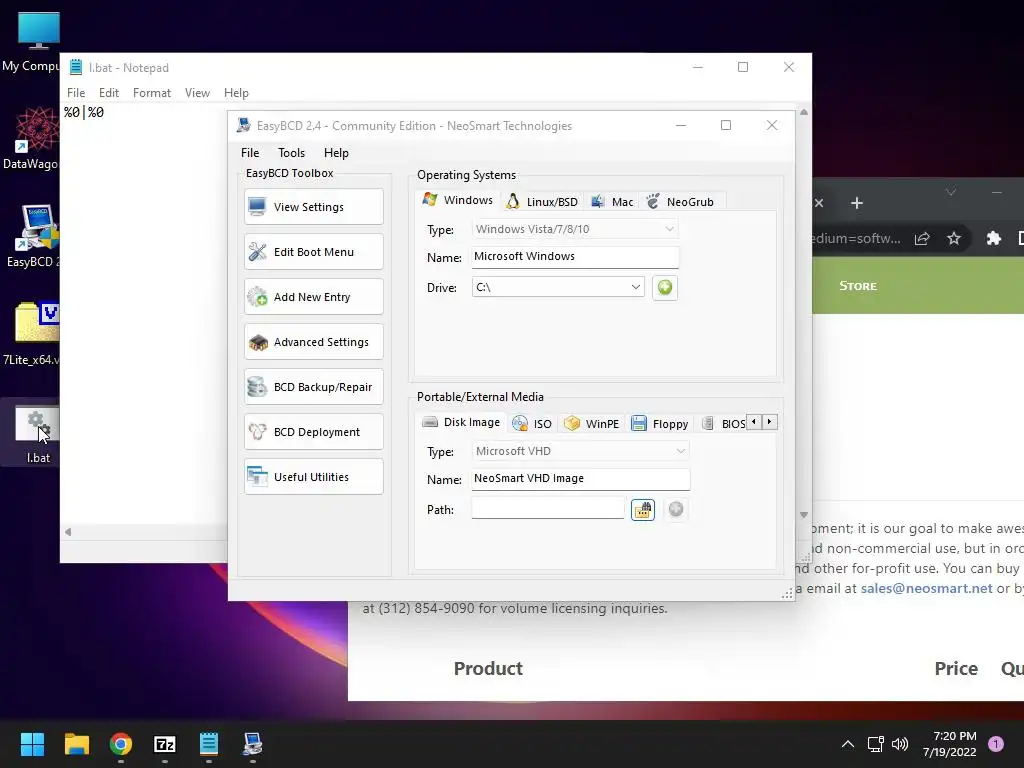1024x768 pixels.
Task: Switch to the NeoGrub tab
Action: click(x=680, y=202)
